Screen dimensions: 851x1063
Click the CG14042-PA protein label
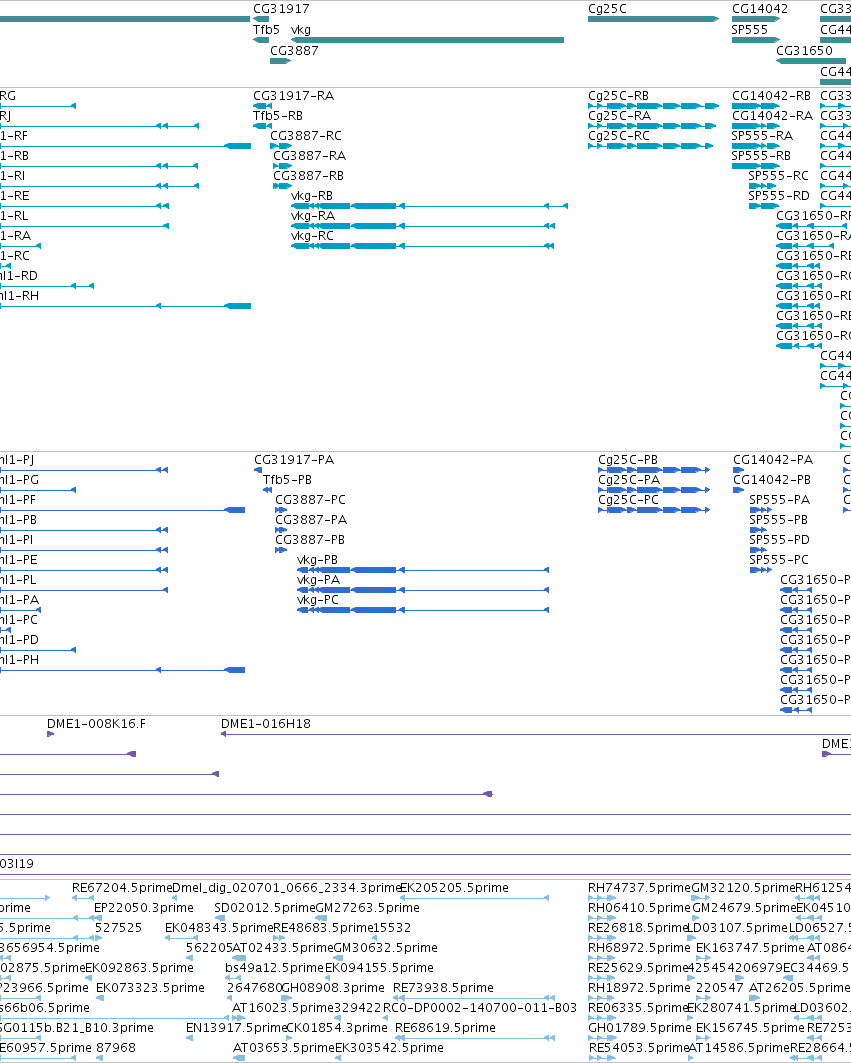[773, 460]
